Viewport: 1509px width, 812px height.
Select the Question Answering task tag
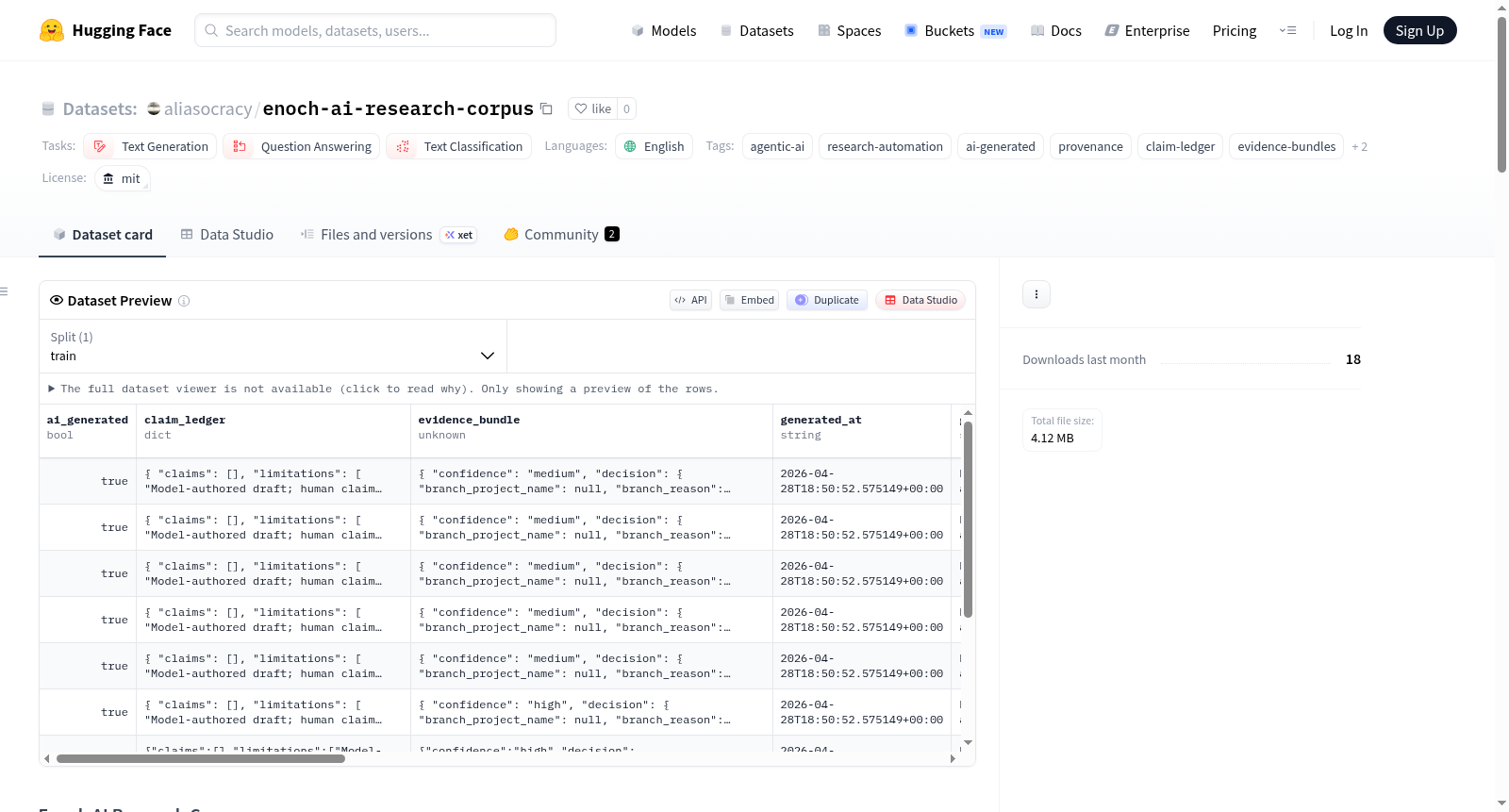click(302, 146)
